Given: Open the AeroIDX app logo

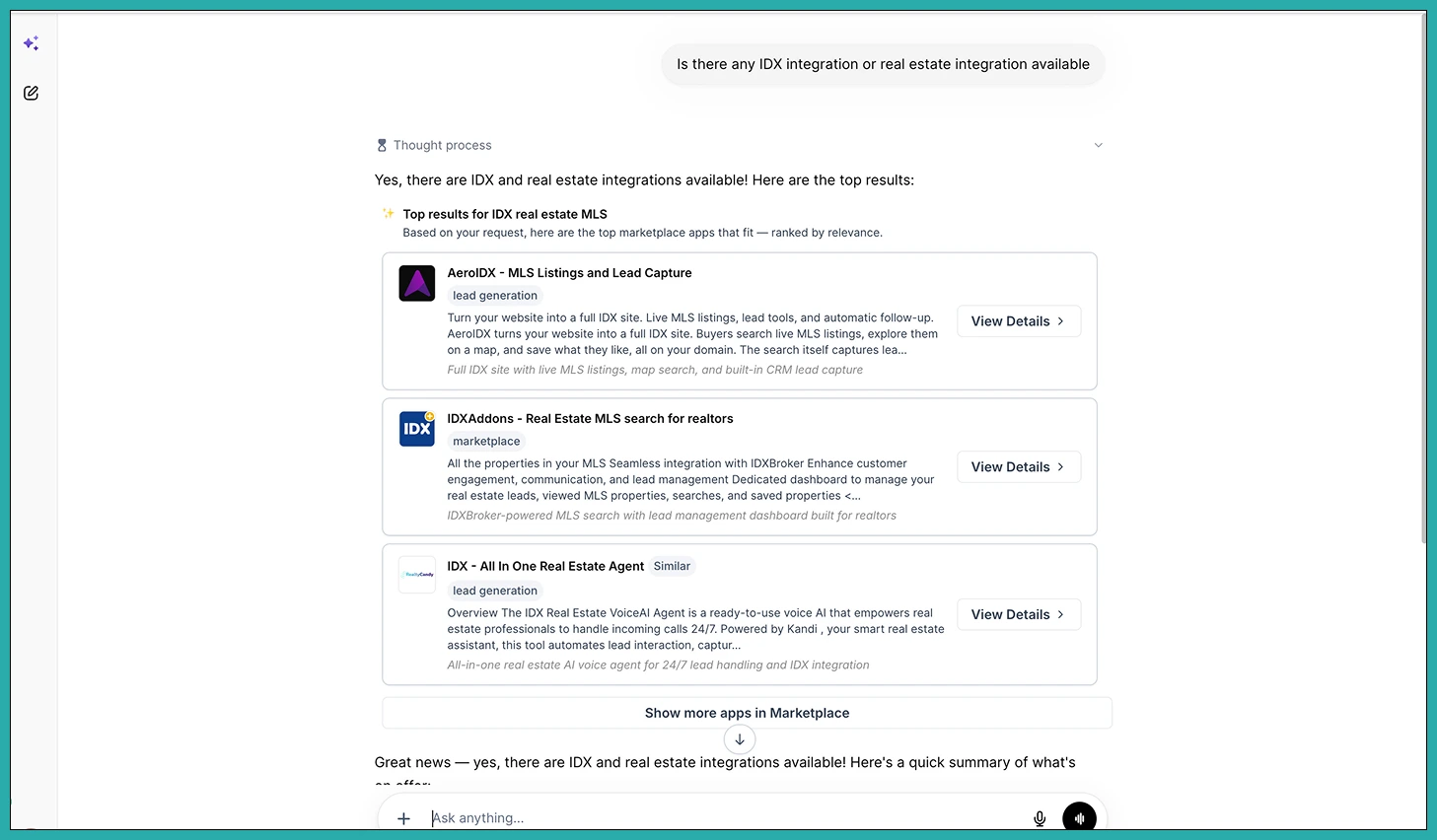Looking at the screenshot, I should tap(417, 284).
